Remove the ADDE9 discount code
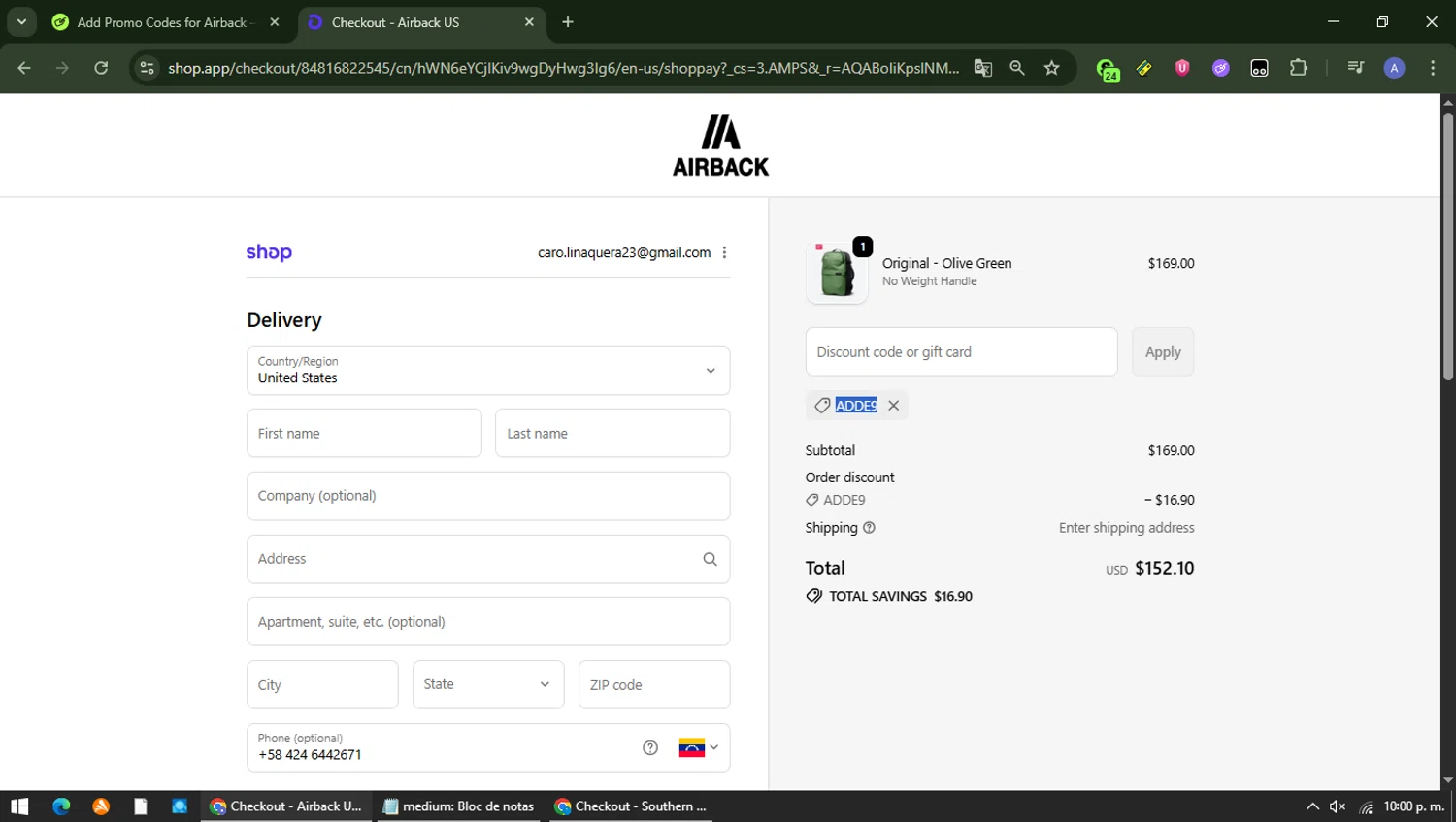This screenshot has height=822, width=1456. pyautogui.click(x=893, y=406)
